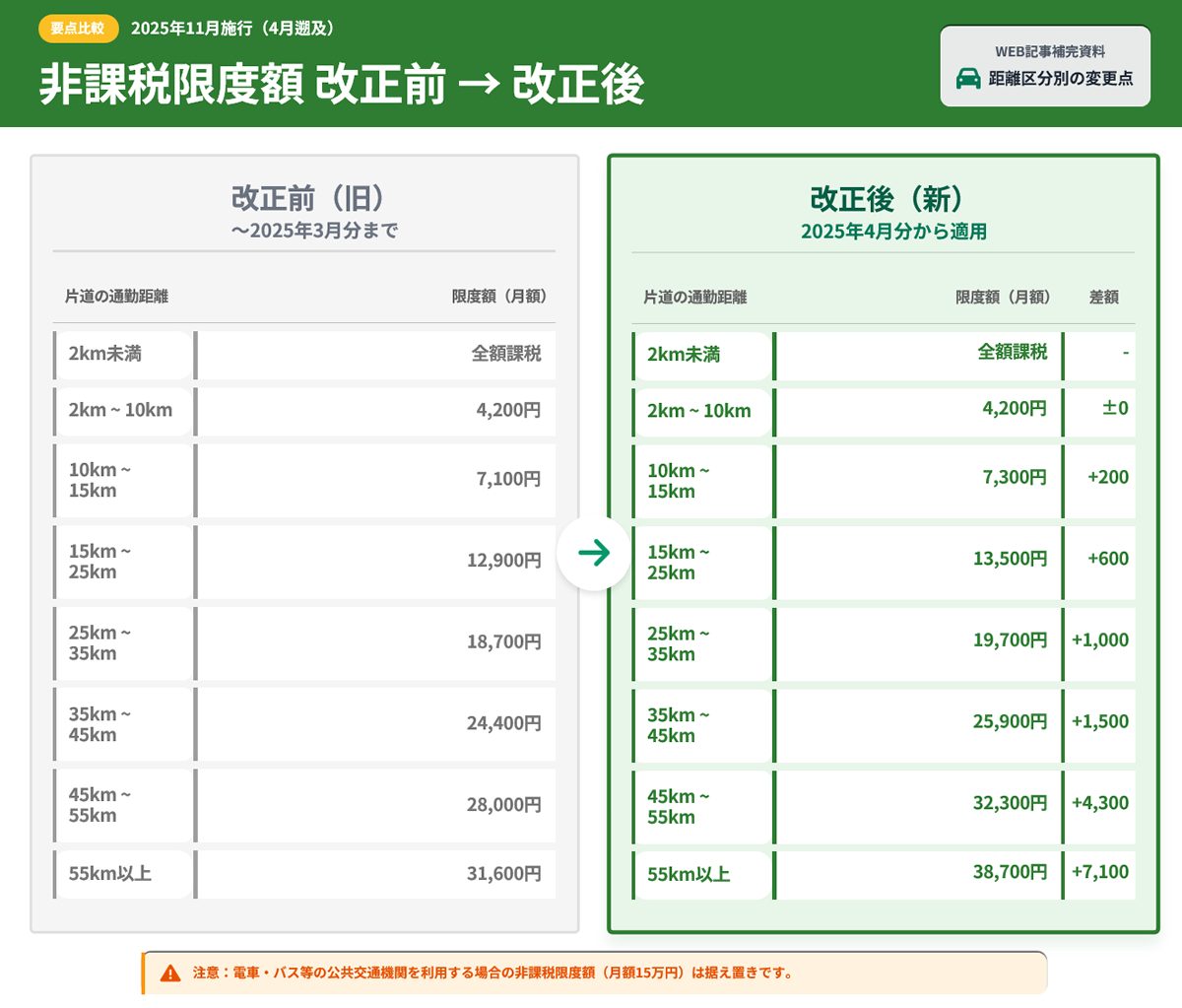1182x1008 pixels.
Task: Click the old 31,600円 limit amount
Action: coord(503,873)
